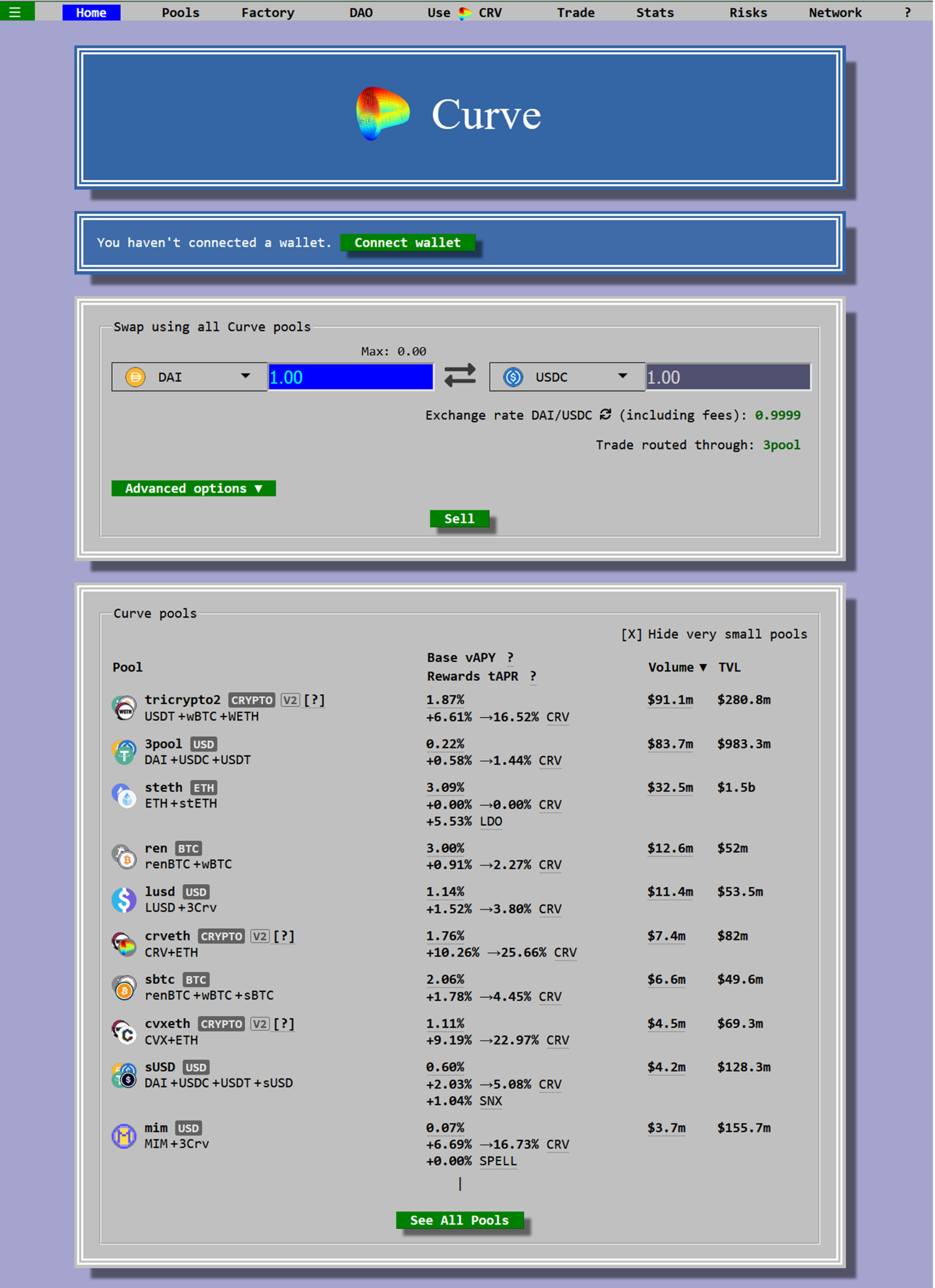Screen dimensions: 935x1288
Task: Click the Connect wallet button
Action: (408, 242)
